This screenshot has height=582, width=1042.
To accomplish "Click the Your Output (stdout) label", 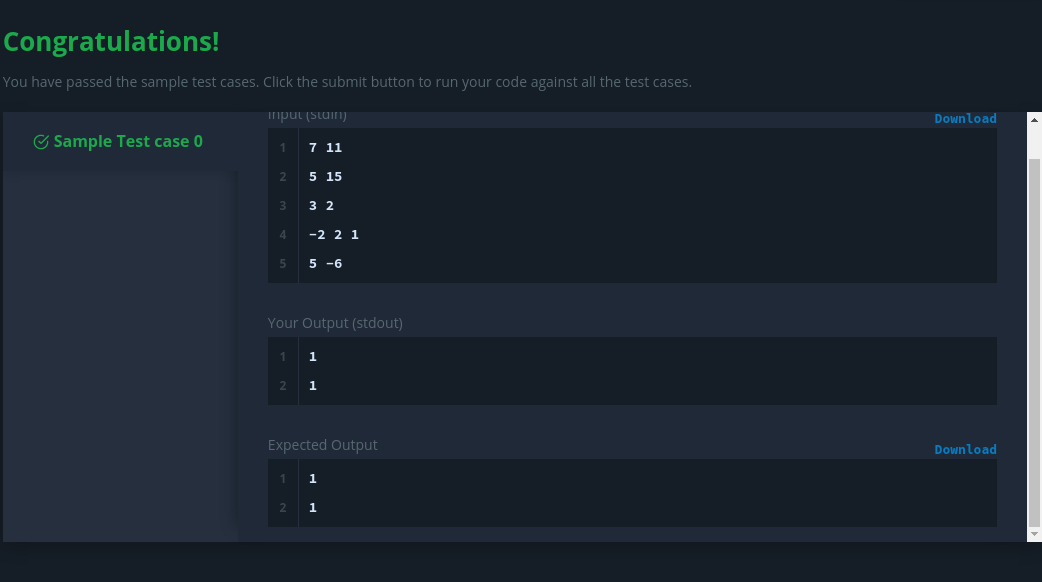I will pyautogui.click(x=335, y=323).
